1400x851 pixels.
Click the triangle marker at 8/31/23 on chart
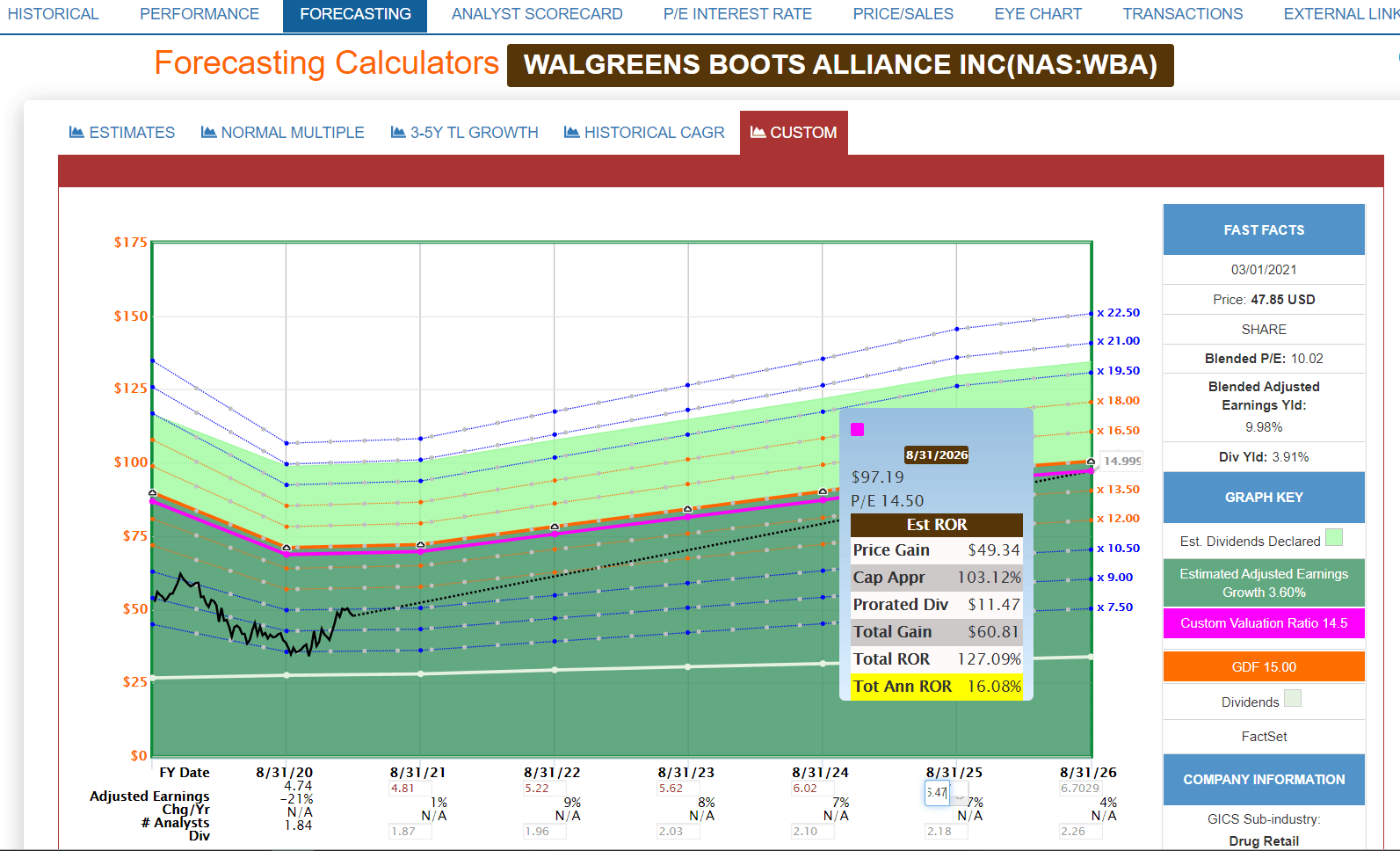[x=688, y=508]
